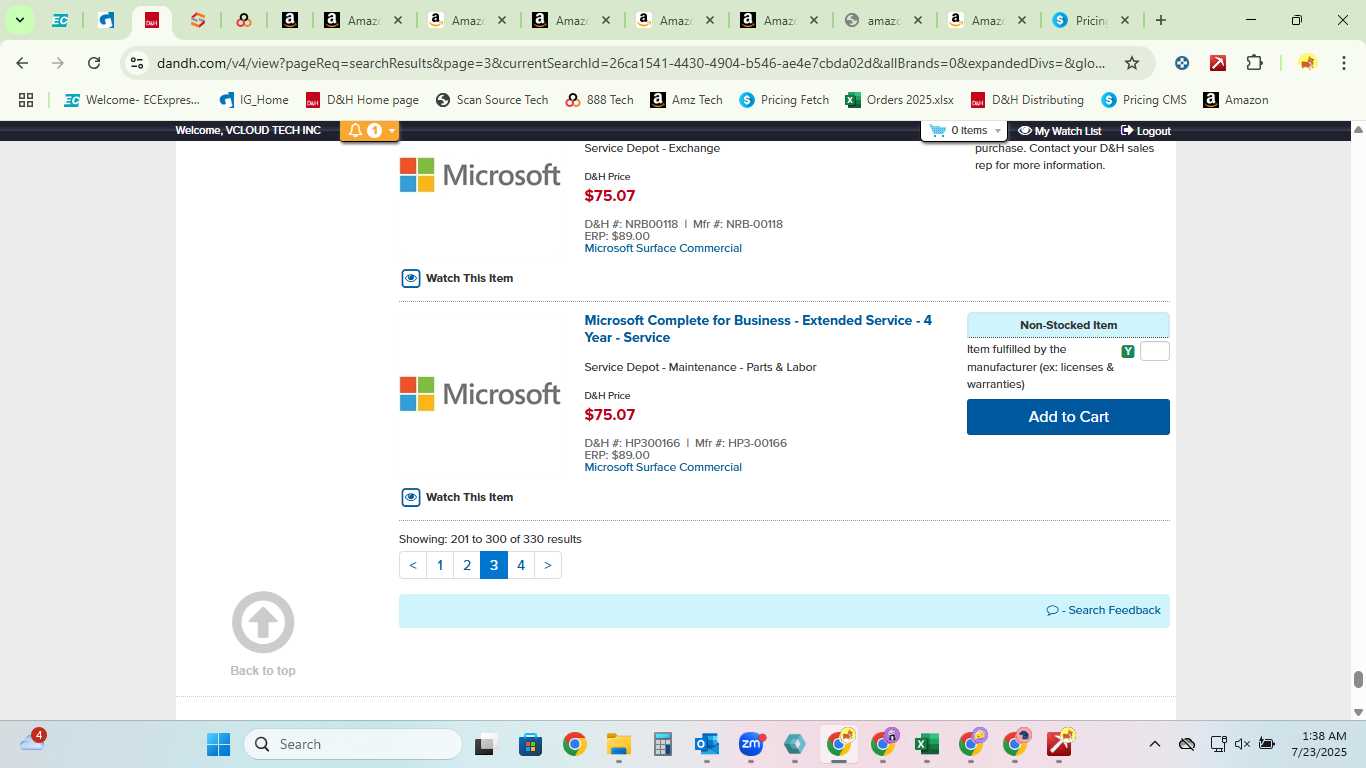Open Microsoft Surface Commercial link under NRB-00118

[x=663, y=248]
